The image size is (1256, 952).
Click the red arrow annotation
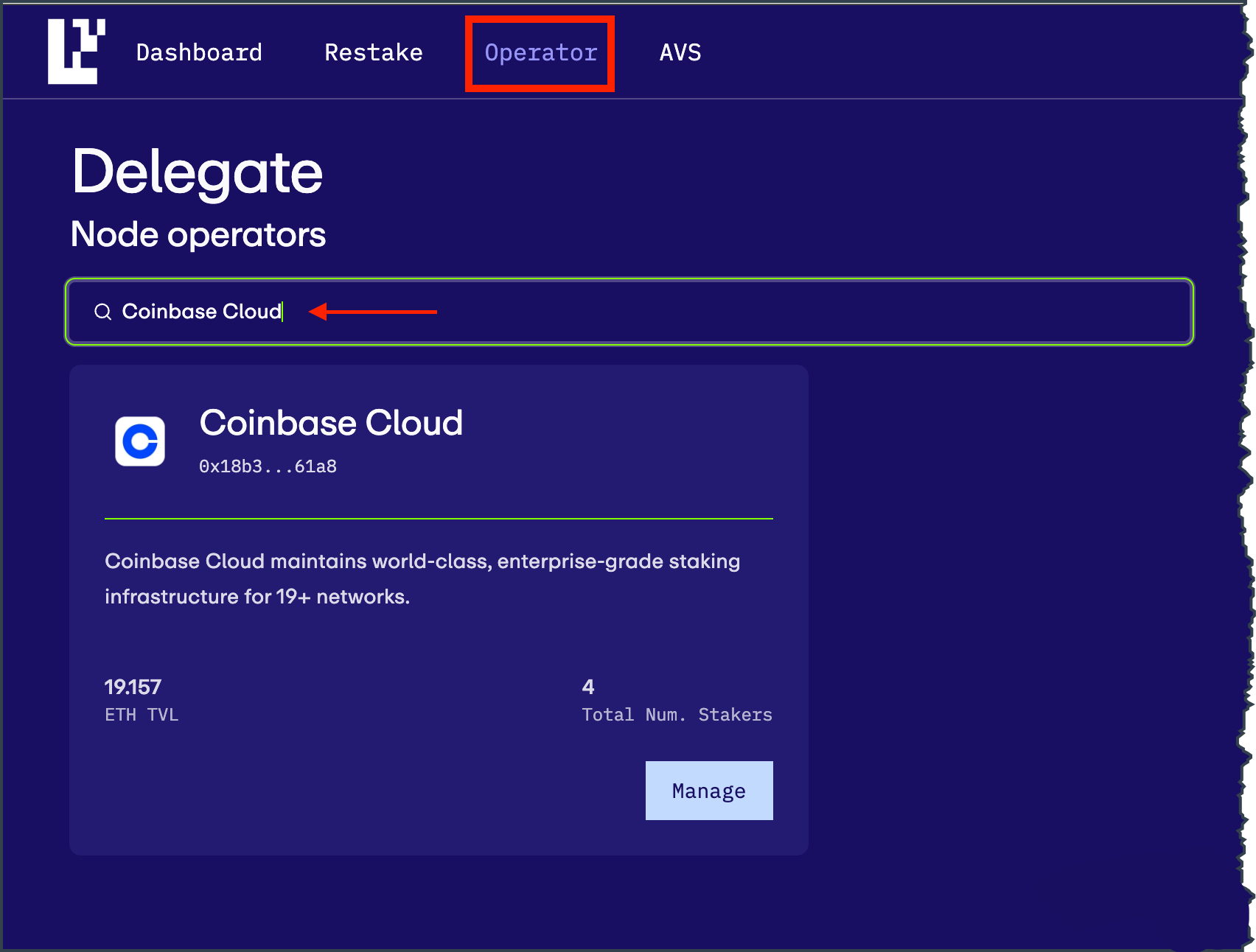[x=373, y=312]
